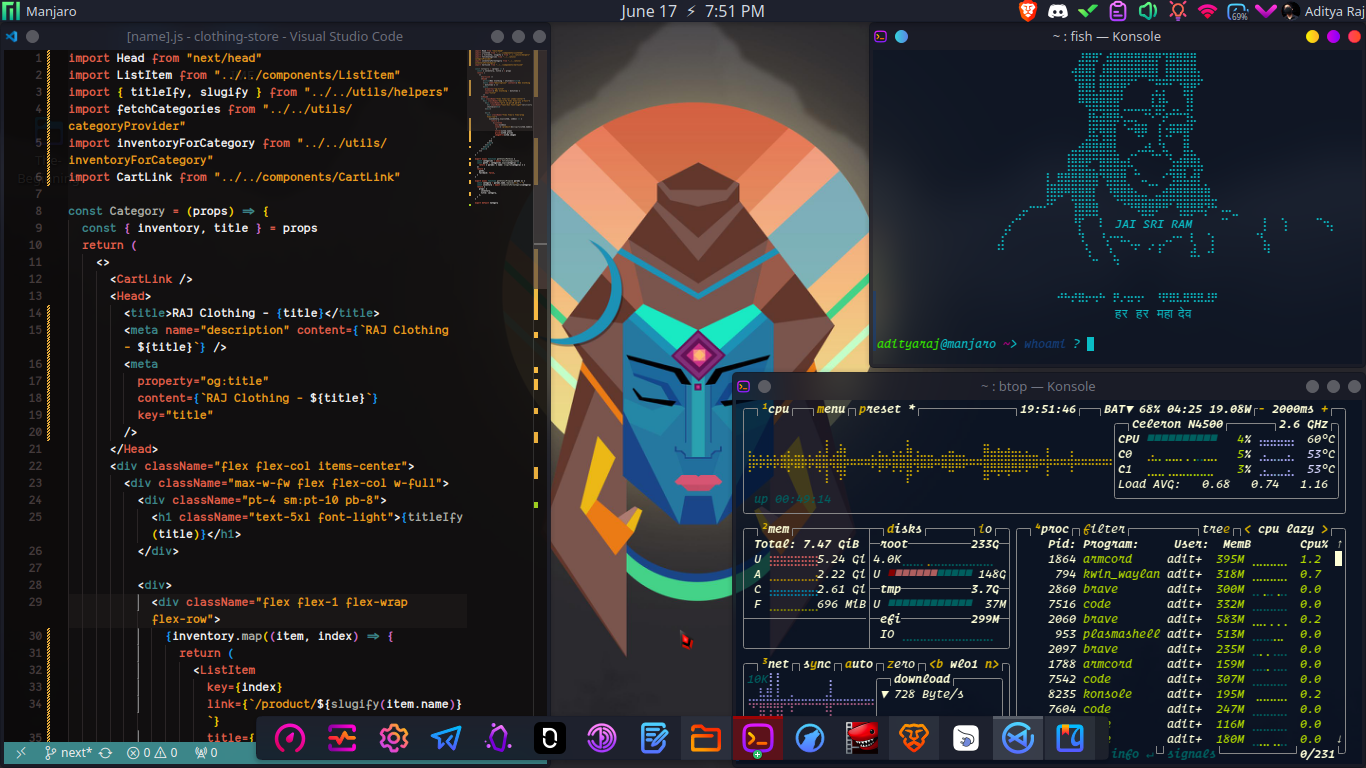Launch the purple spiral dock icon
The image size is (1366, 768).
[x=601, y=739]
